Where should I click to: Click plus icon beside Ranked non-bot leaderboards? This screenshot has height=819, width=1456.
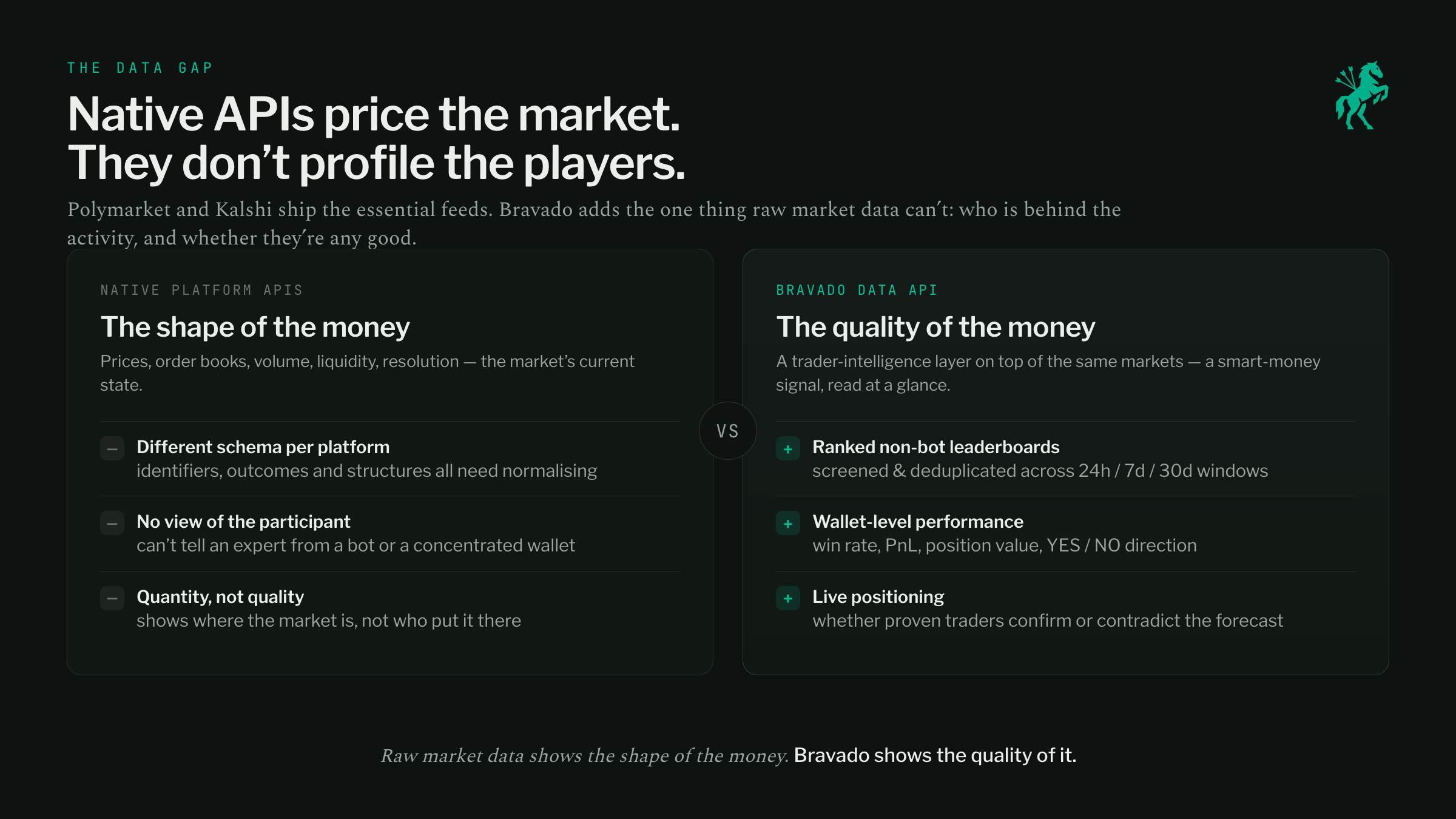pos(788,449)
